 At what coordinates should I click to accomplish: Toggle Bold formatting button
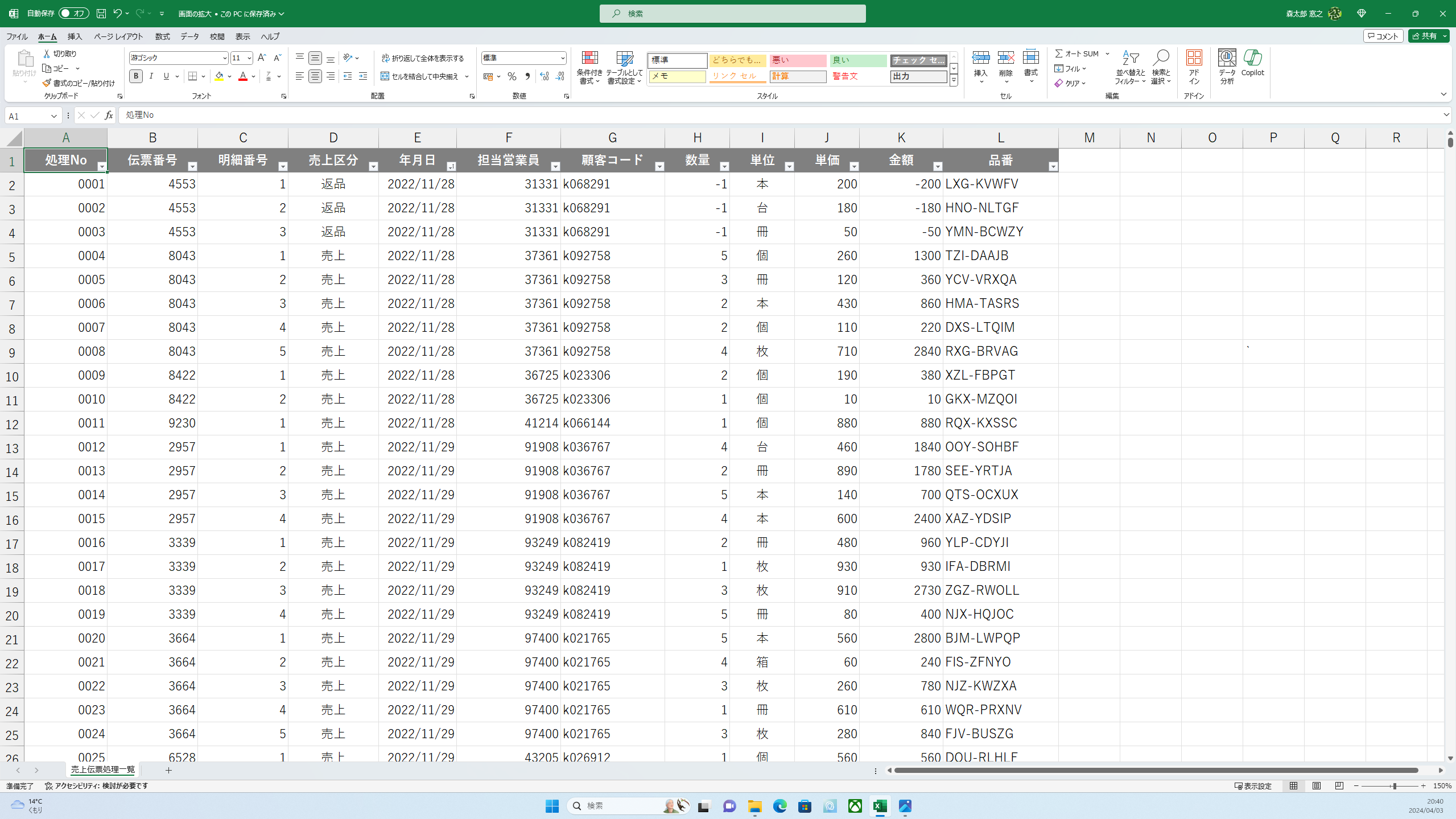point(135,76)
